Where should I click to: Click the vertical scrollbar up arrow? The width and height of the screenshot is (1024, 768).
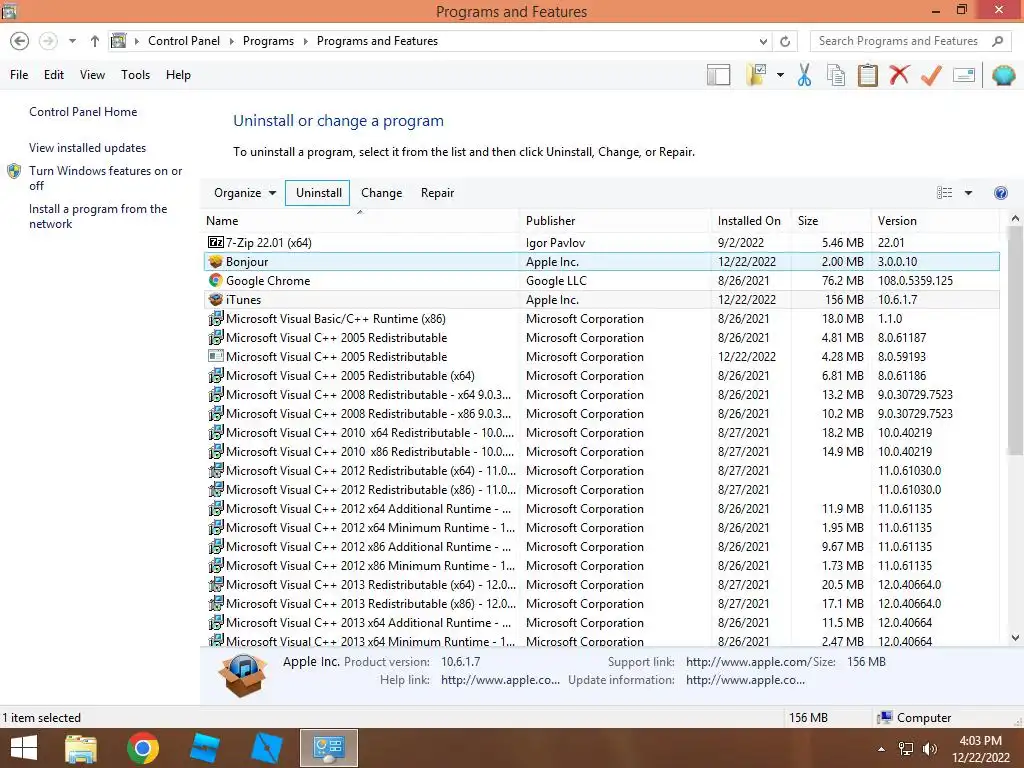coord(1015,218)
